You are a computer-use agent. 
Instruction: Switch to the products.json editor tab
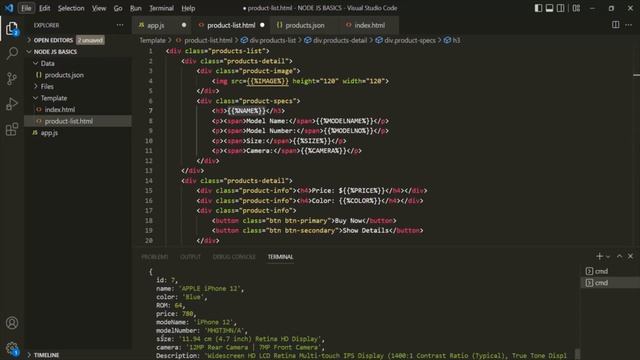click(x=305, y=25)
